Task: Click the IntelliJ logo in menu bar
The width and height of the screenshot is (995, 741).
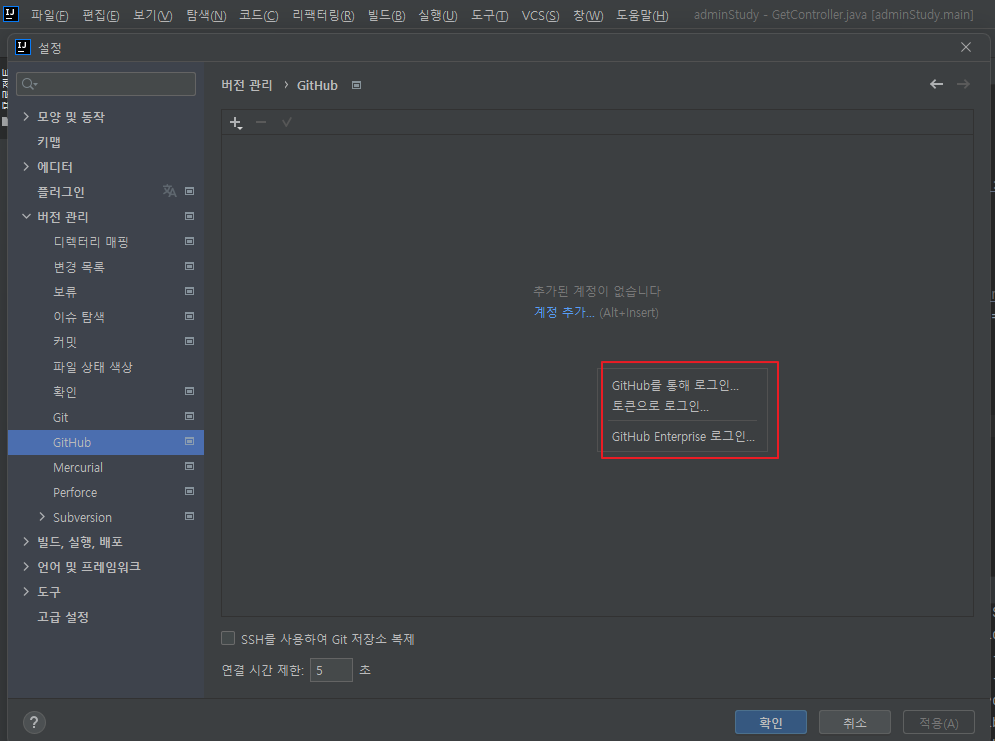Action: 11,13
